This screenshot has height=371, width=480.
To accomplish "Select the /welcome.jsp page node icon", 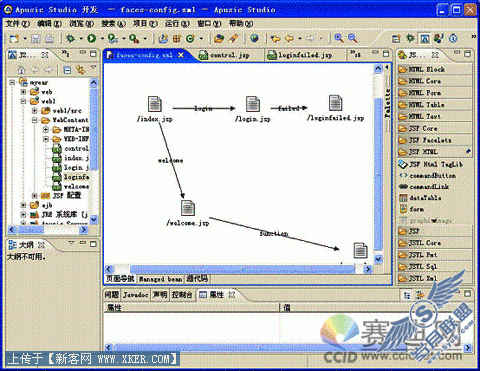I will [188, 208].
